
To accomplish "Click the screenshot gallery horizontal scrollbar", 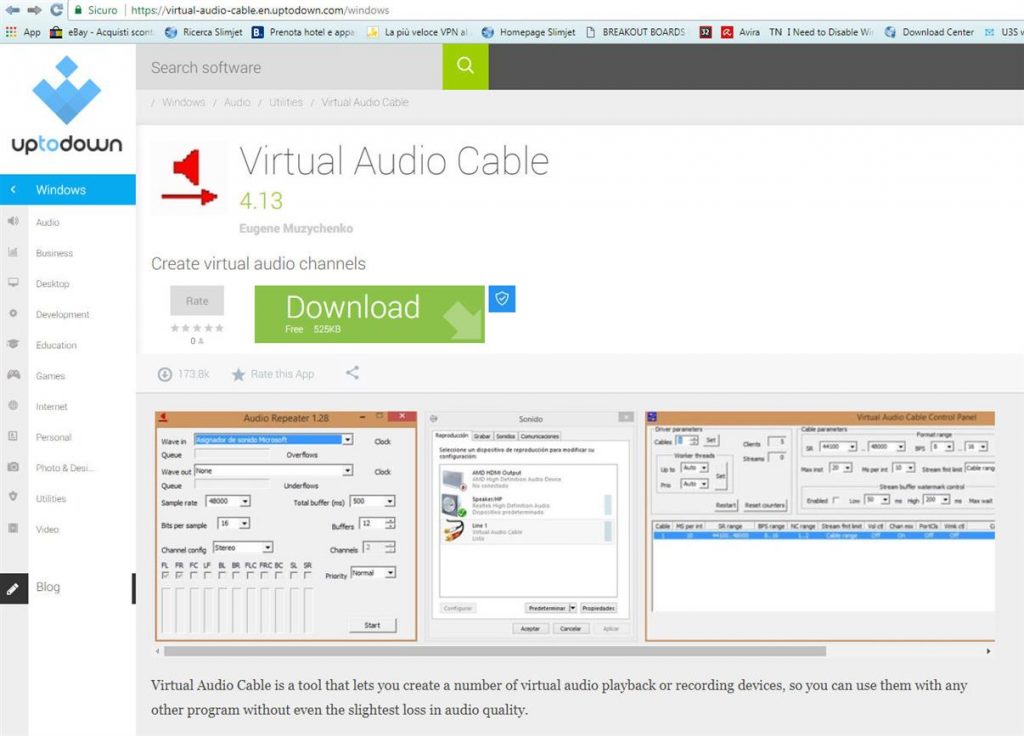I will coord(495,651).
